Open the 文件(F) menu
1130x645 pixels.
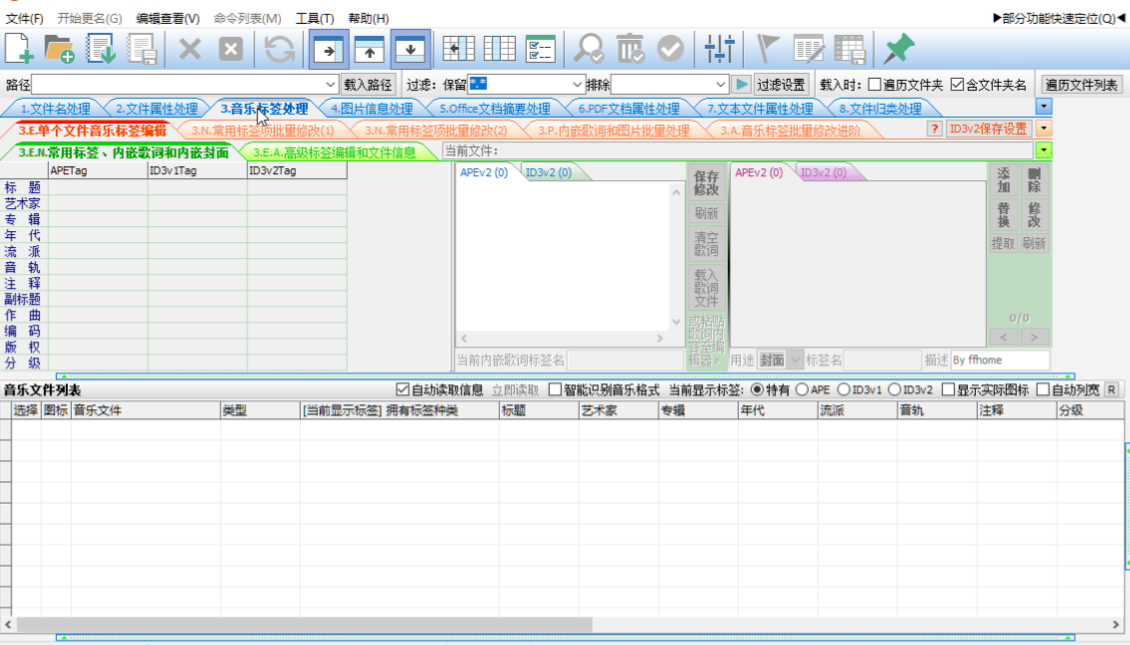click(25, 18)
